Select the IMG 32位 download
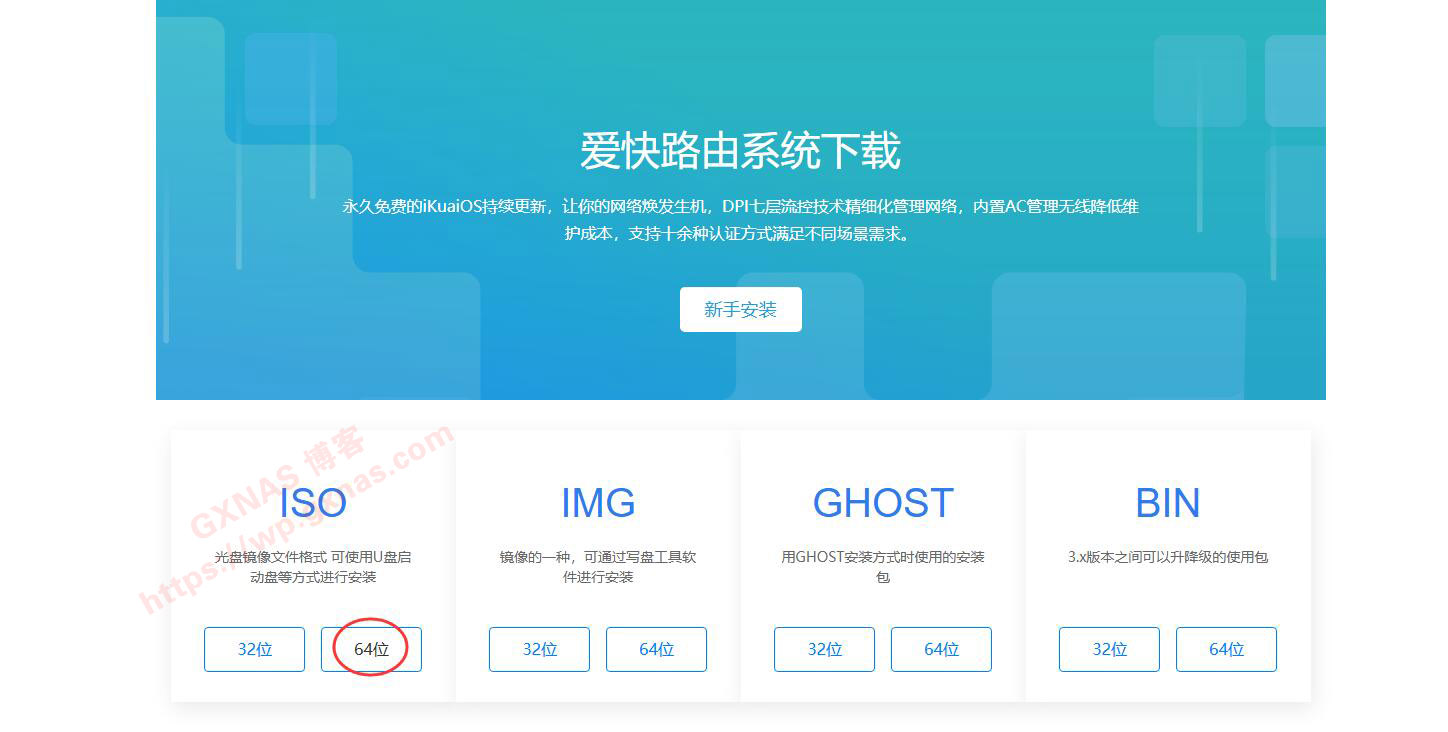1448x732 pixels. [539, 649]
